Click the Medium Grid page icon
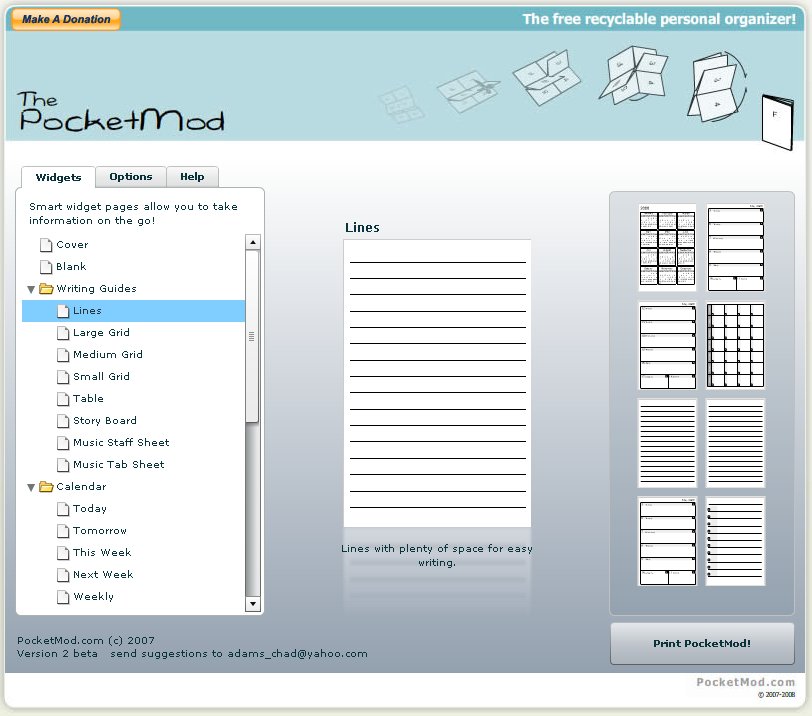Viewport: 812px width, 716px height. (x=63, y=355)
